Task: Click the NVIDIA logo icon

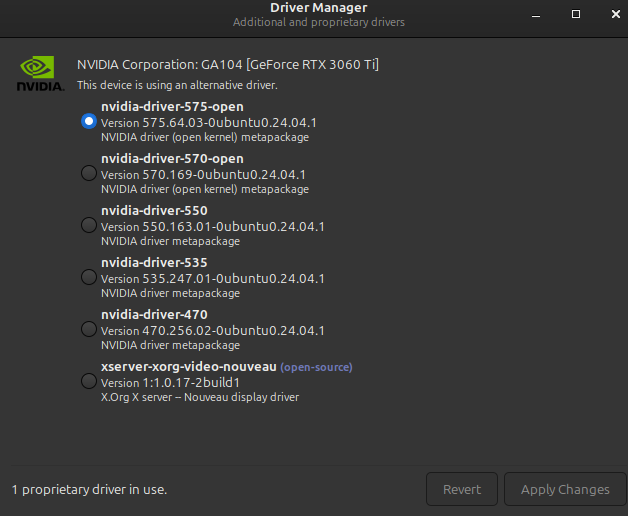Action: point(40,73)
